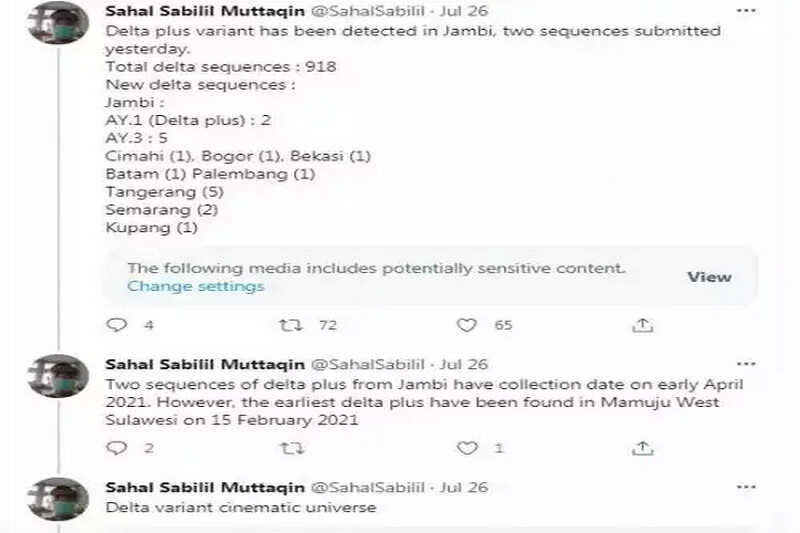This screenshot has width=800, height=533.
Task: Open more options on cinematic universe tweet
Action: click(746, 487)
